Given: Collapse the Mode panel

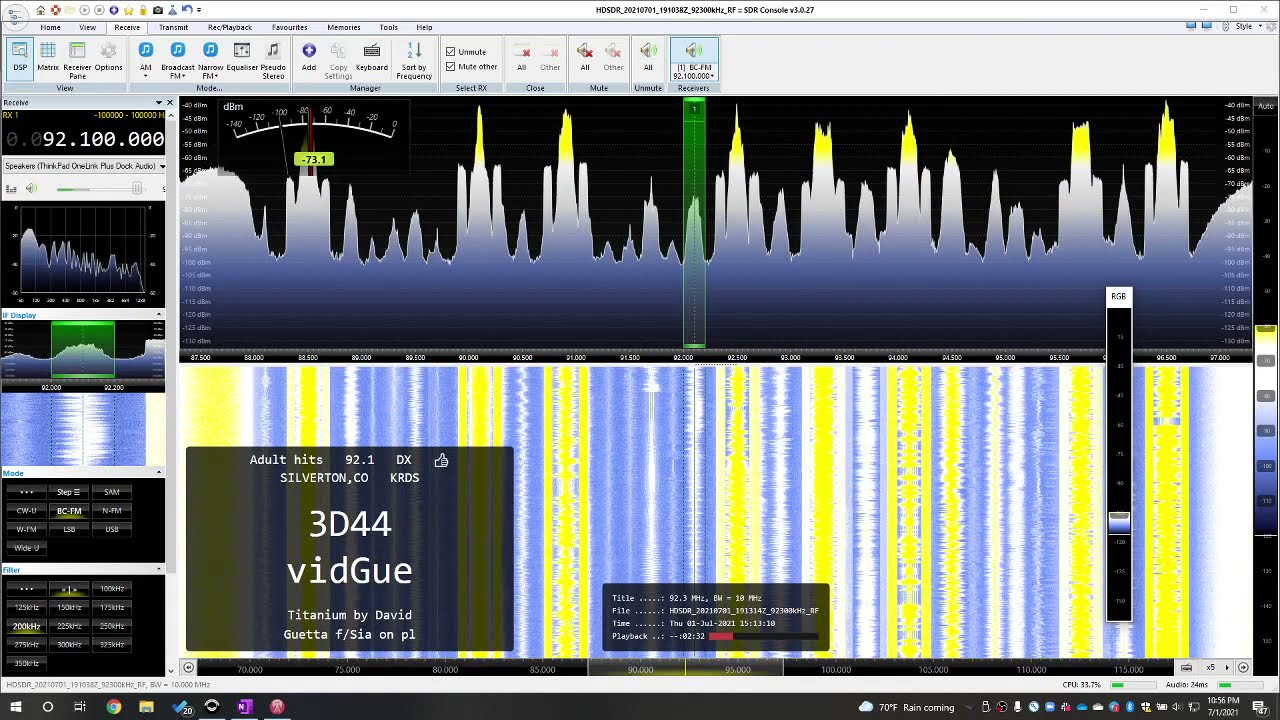Looking at the screenshot, I should (159, 473).
